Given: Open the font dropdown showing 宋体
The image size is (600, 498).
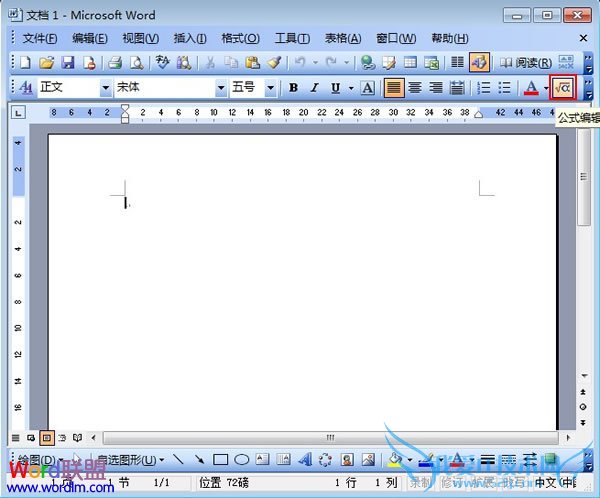Looking at the screenshot, I should point(220,88).
